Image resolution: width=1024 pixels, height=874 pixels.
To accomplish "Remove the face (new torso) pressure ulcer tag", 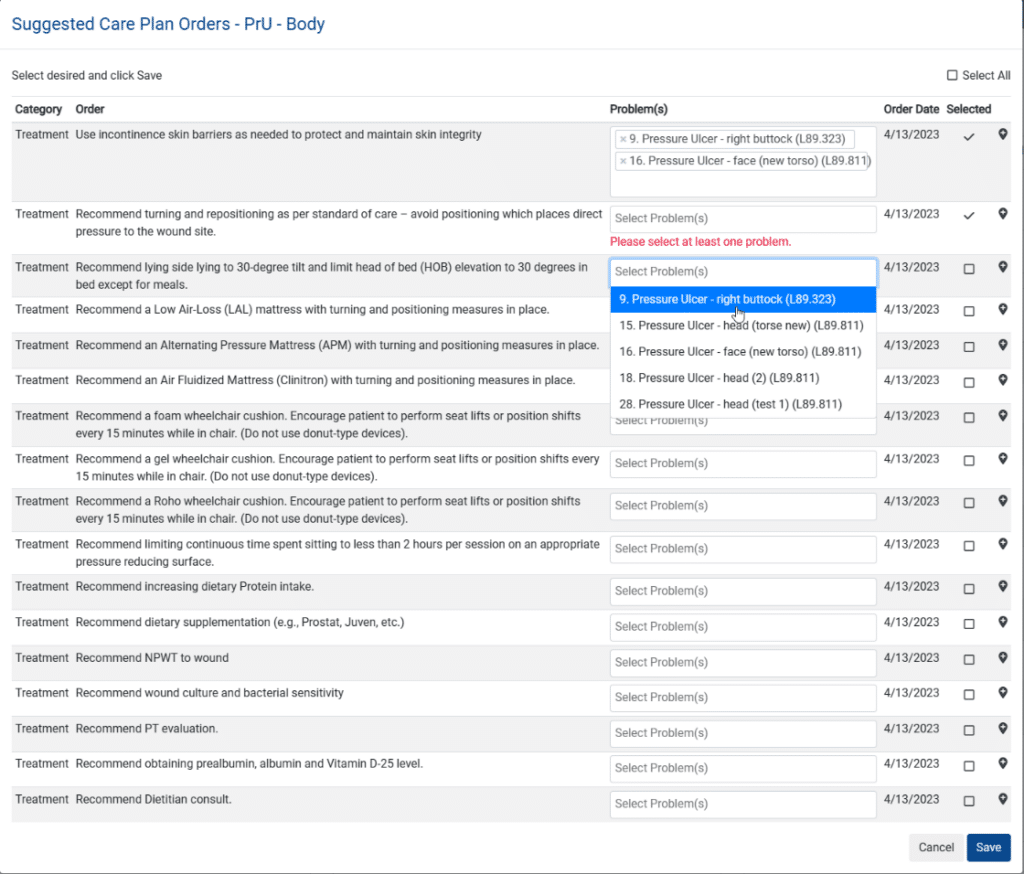I will [x=623, y=161].
